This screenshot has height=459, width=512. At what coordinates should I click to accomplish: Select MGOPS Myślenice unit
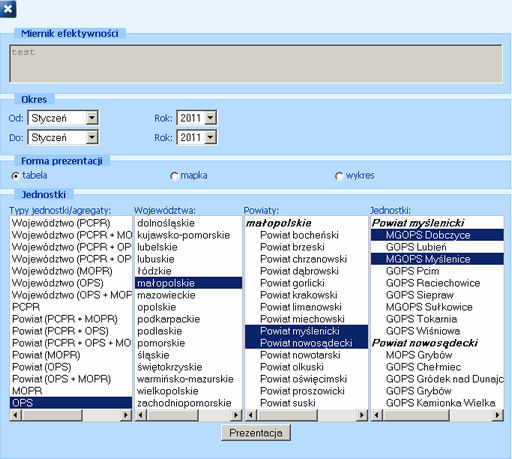(x=437, y=259)
